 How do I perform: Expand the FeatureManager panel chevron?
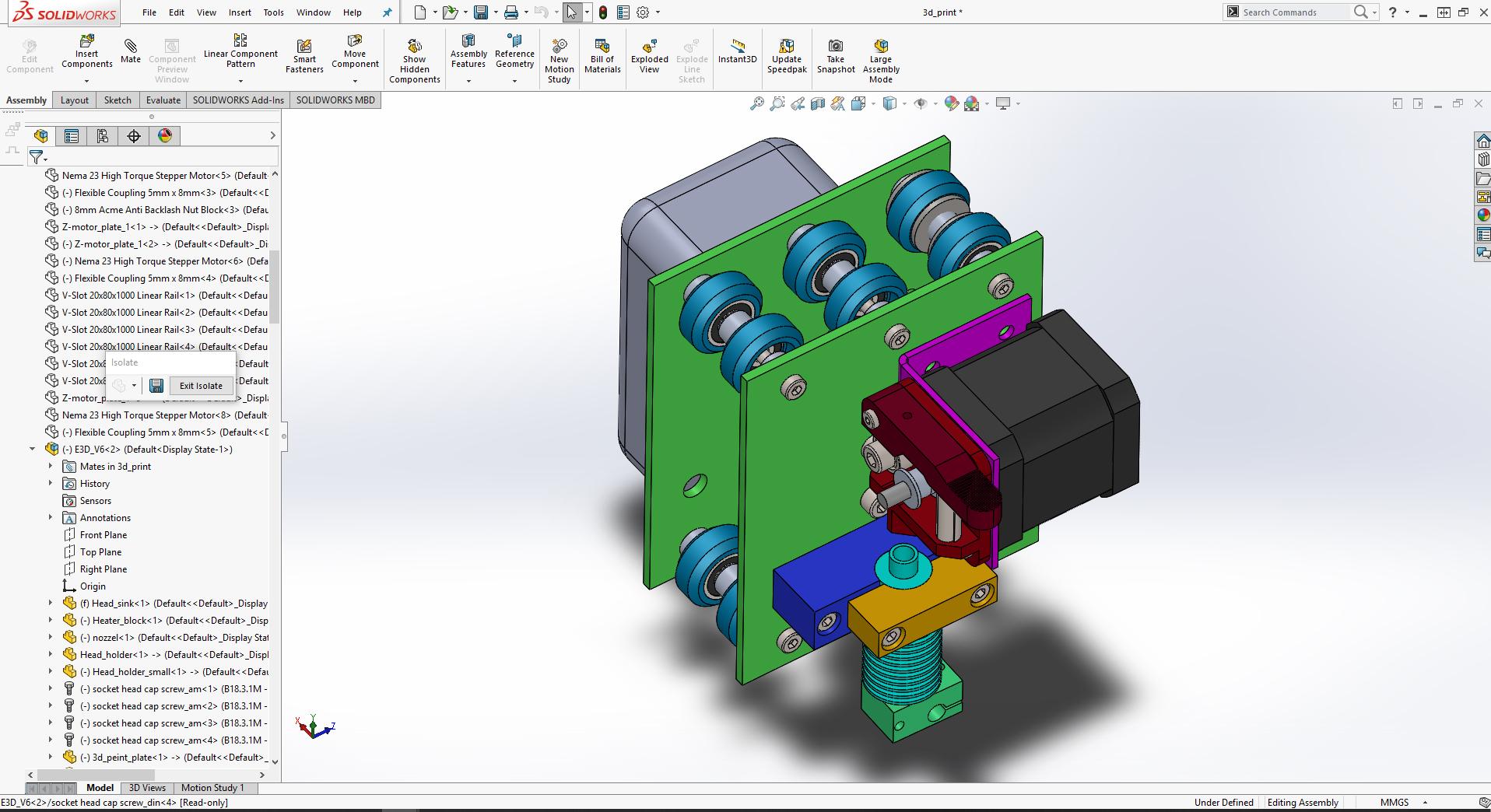[x=272, y=136]
